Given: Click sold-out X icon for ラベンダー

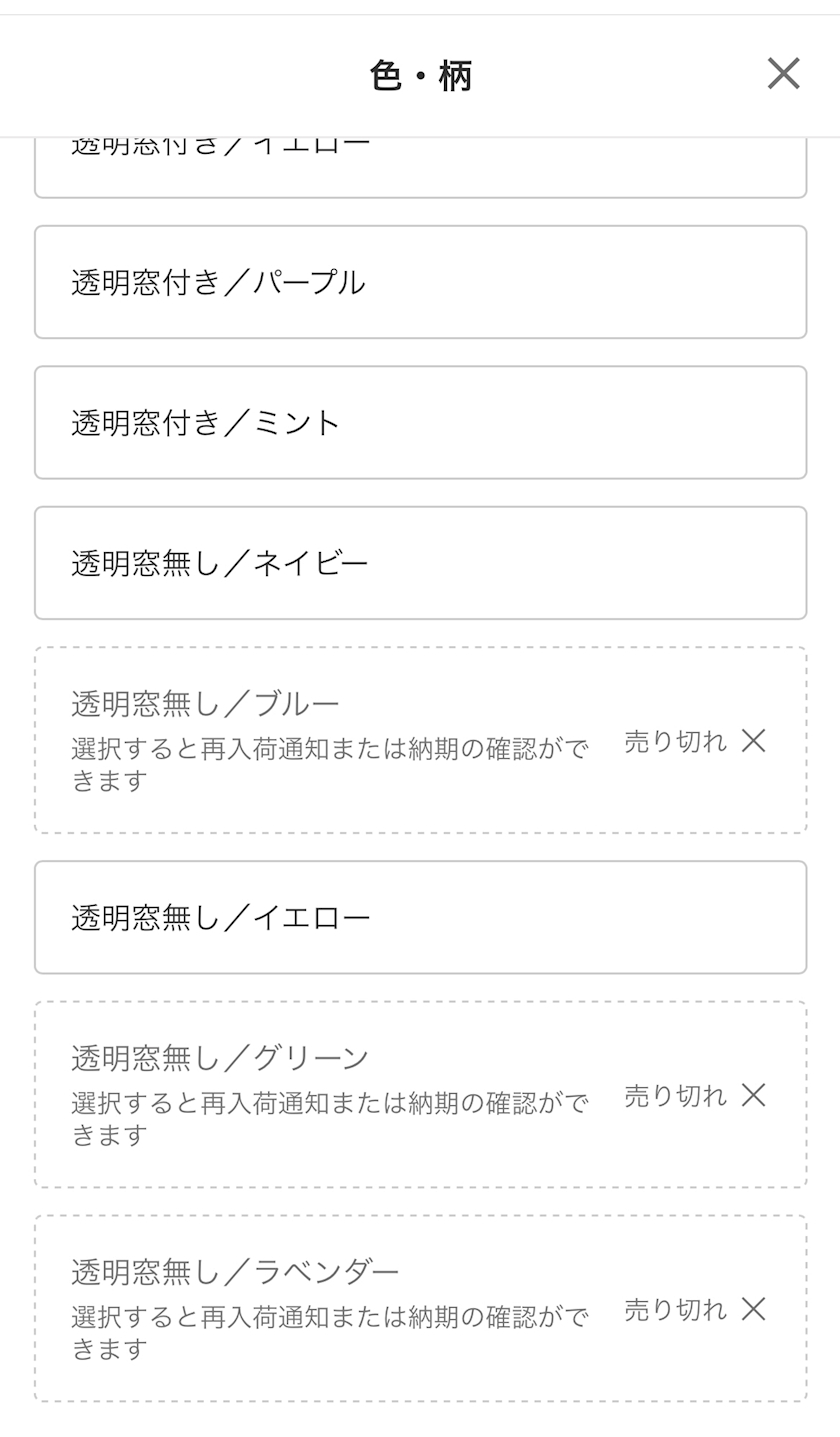Looking at the screenshot, I should coord(753,1309).
